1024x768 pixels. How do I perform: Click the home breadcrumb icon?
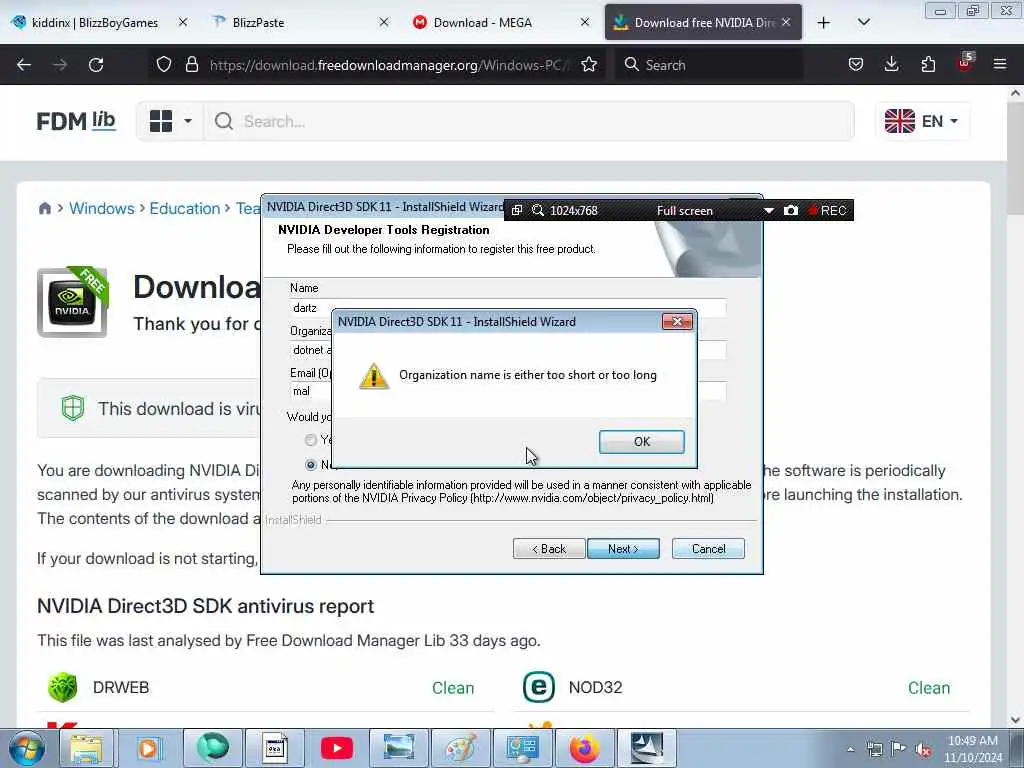click(44, 208)
